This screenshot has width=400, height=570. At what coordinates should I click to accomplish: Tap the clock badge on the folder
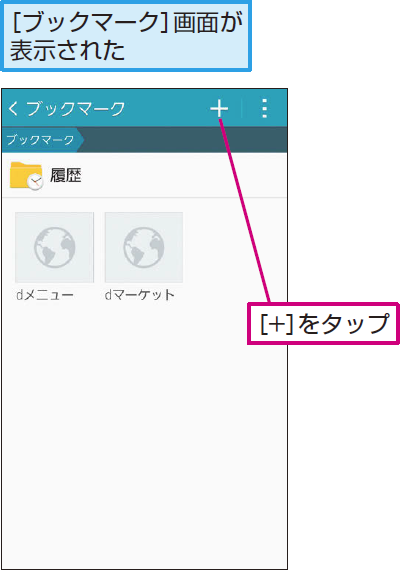[x=35, y=181]
